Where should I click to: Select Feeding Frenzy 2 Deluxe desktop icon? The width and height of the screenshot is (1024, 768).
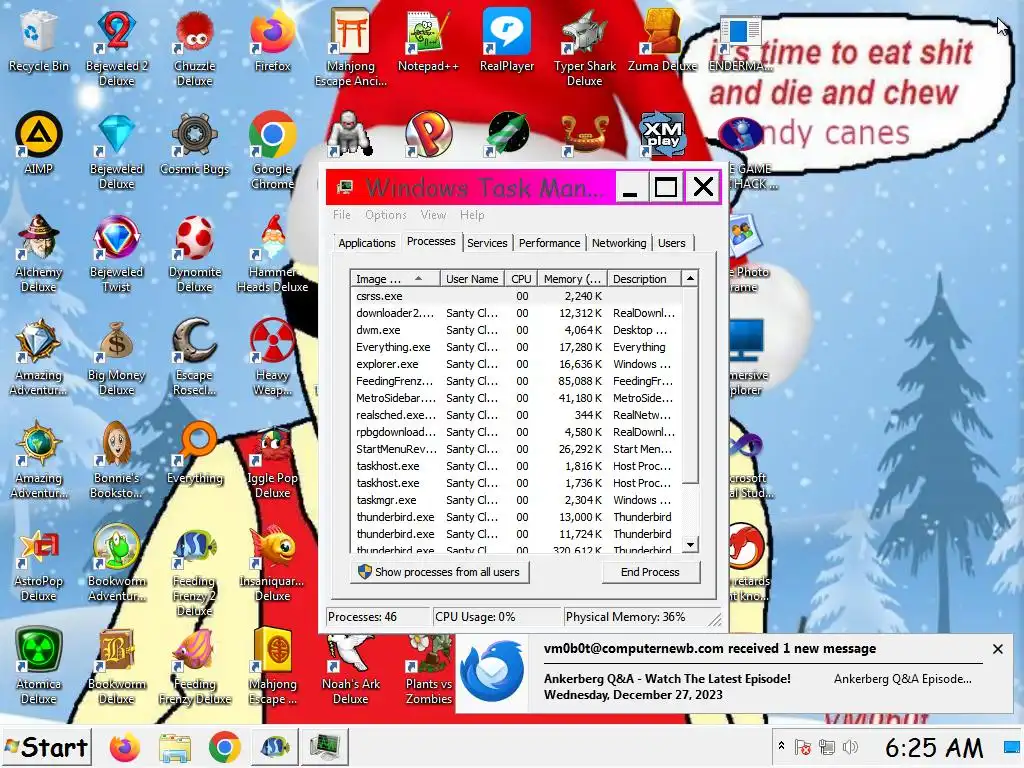tap(195, 571)
